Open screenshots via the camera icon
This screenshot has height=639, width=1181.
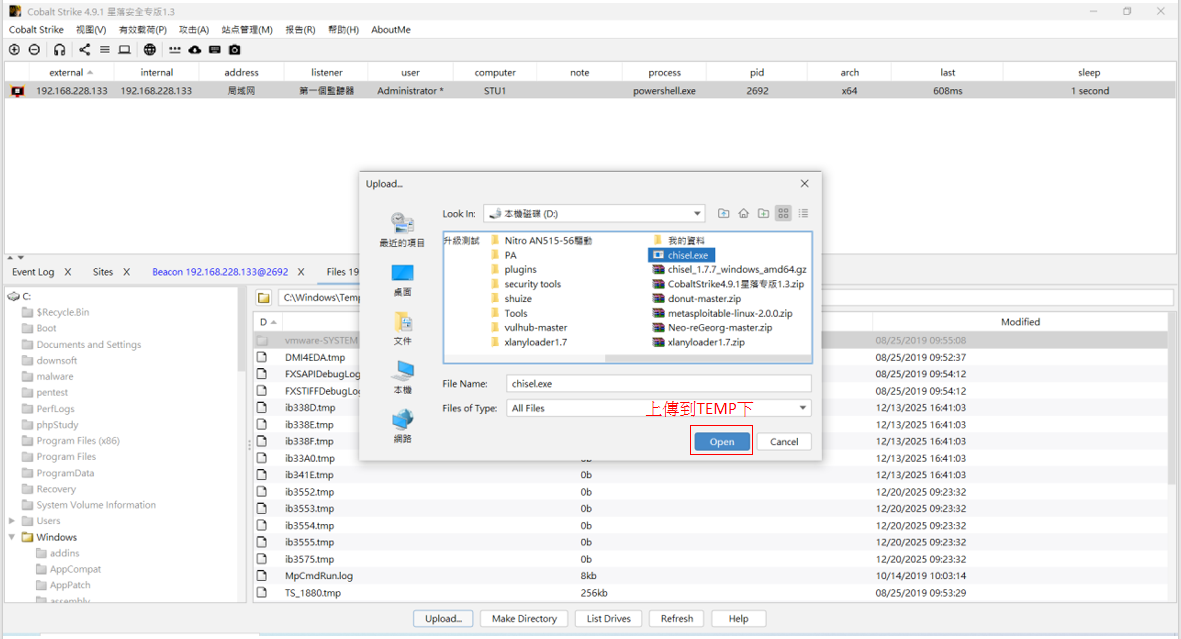click(x=235, y=50)
